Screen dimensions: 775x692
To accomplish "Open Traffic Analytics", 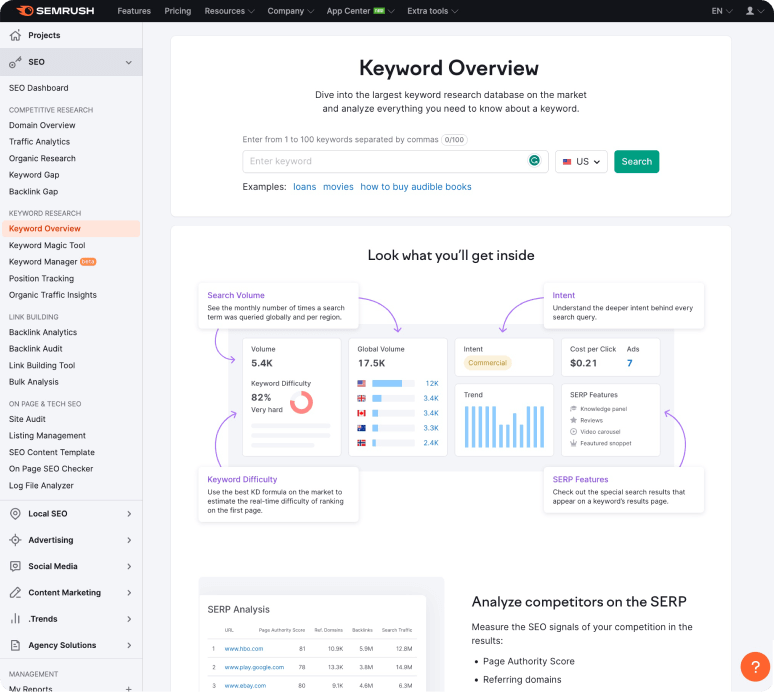I will 40,142.
